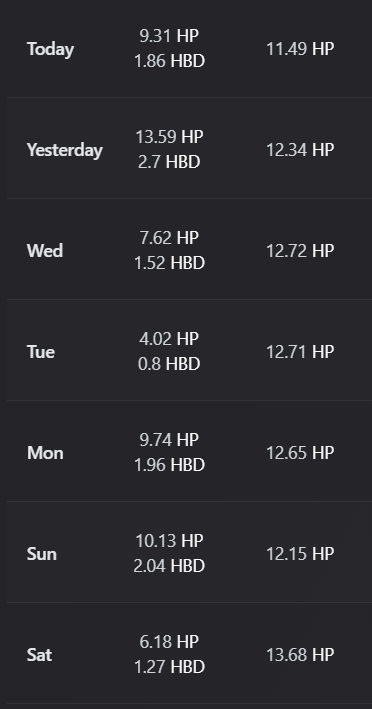Select the 13.59 HP value for Yesterday
This screenshot has height=709, width=372.
169,137
